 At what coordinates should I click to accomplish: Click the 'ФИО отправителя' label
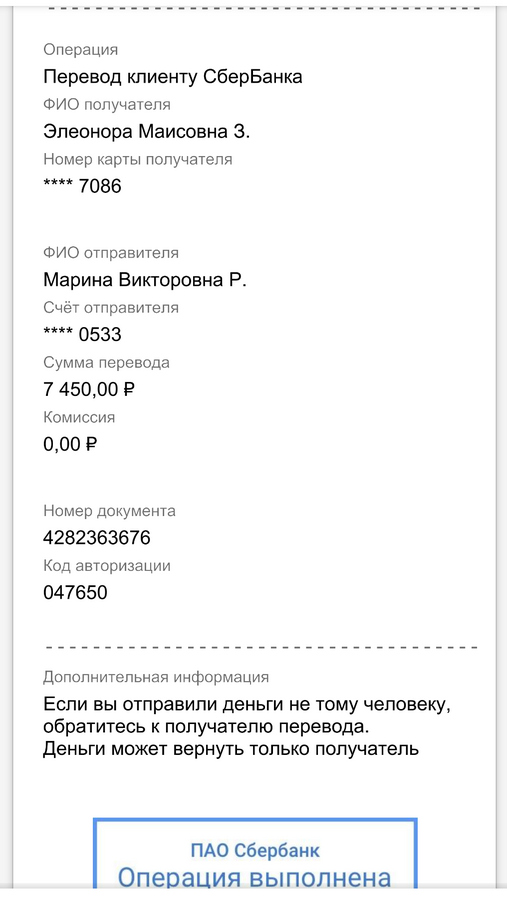[111, 253]
